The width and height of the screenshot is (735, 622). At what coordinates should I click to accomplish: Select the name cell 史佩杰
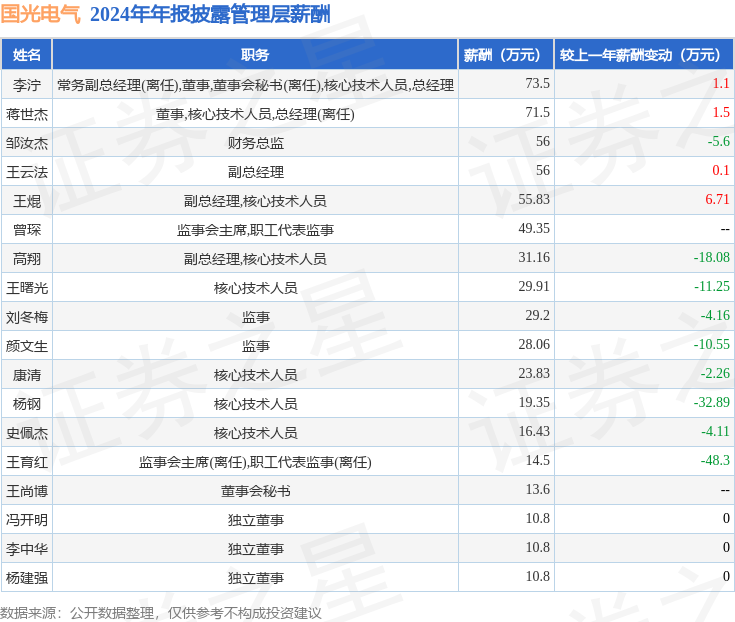tap(27, 433)
